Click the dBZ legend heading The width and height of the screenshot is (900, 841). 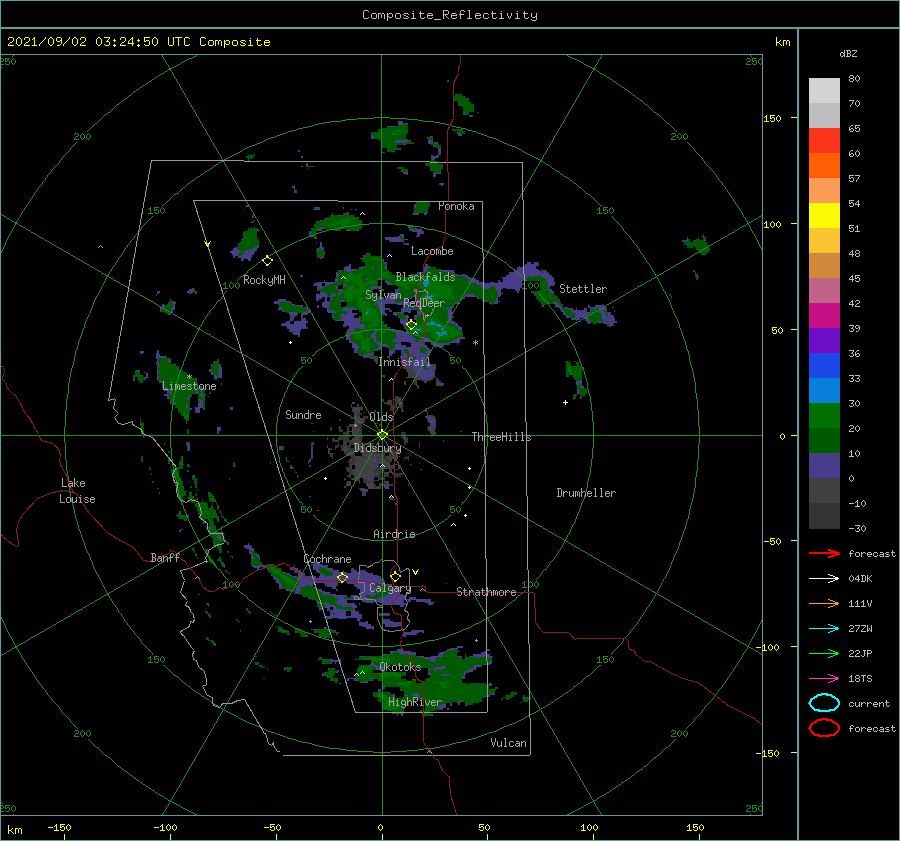tap(848, 53)
